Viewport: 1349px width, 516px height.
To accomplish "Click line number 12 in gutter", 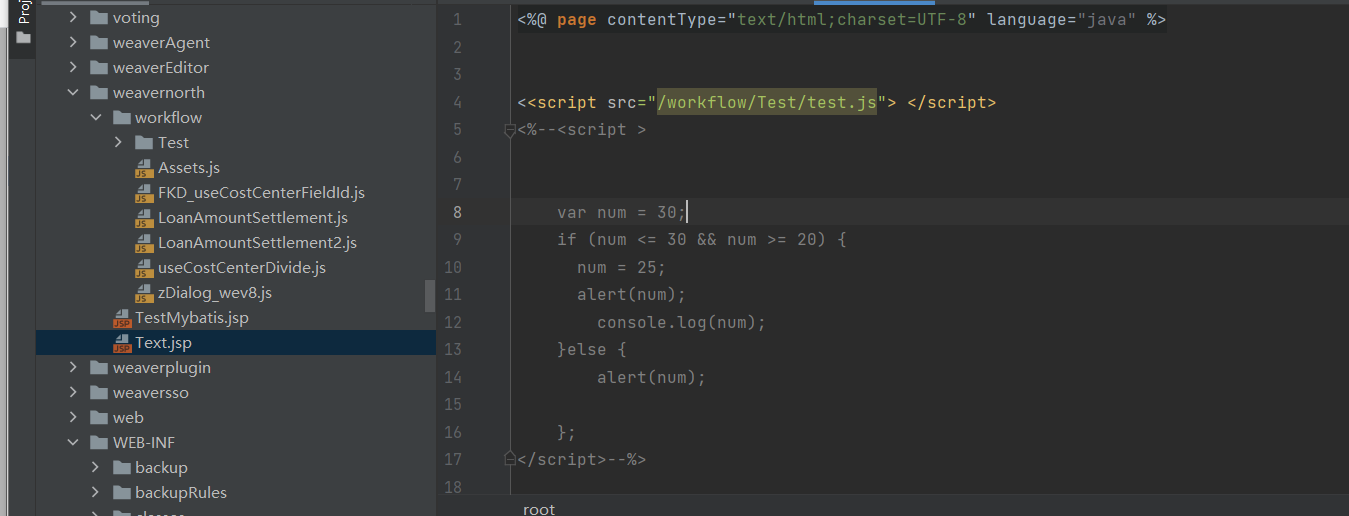I will coord(452,322).
